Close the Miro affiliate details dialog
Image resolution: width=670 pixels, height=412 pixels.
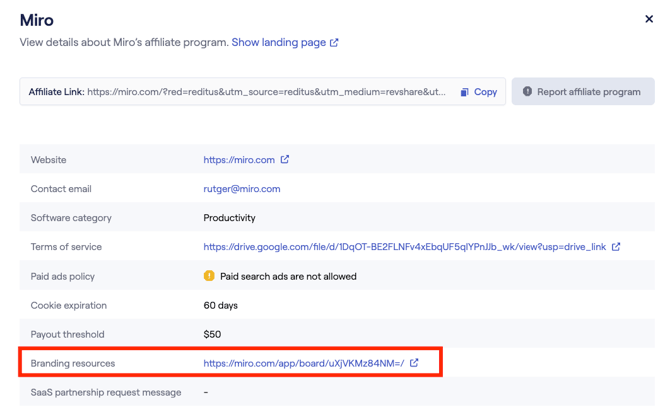tap(649, 19)
